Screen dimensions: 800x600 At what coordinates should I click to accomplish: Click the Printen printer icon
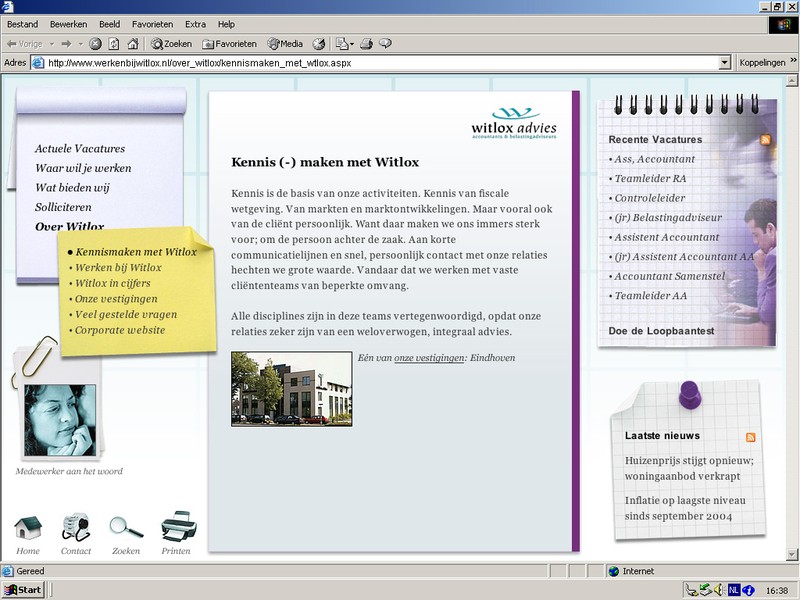point(178,527)
